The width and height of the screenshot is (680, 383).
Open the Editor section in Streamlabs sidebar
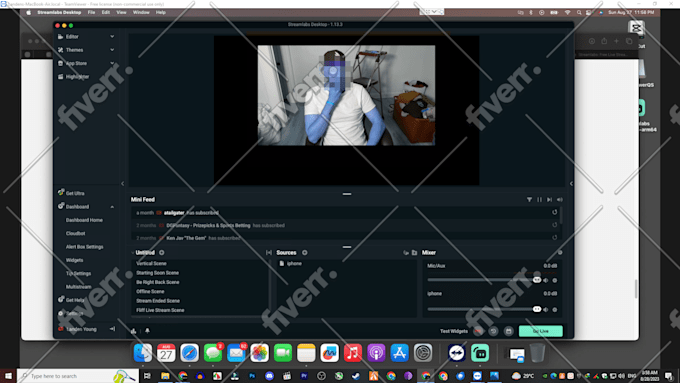(72, 37)
